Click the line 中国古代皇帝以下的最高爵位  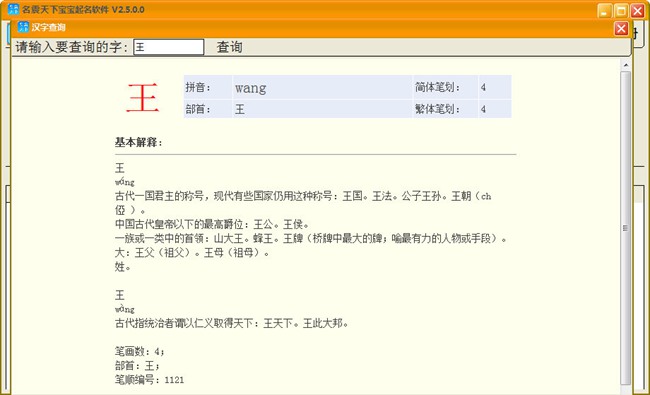pyautogui.click(x=212, y=224)
